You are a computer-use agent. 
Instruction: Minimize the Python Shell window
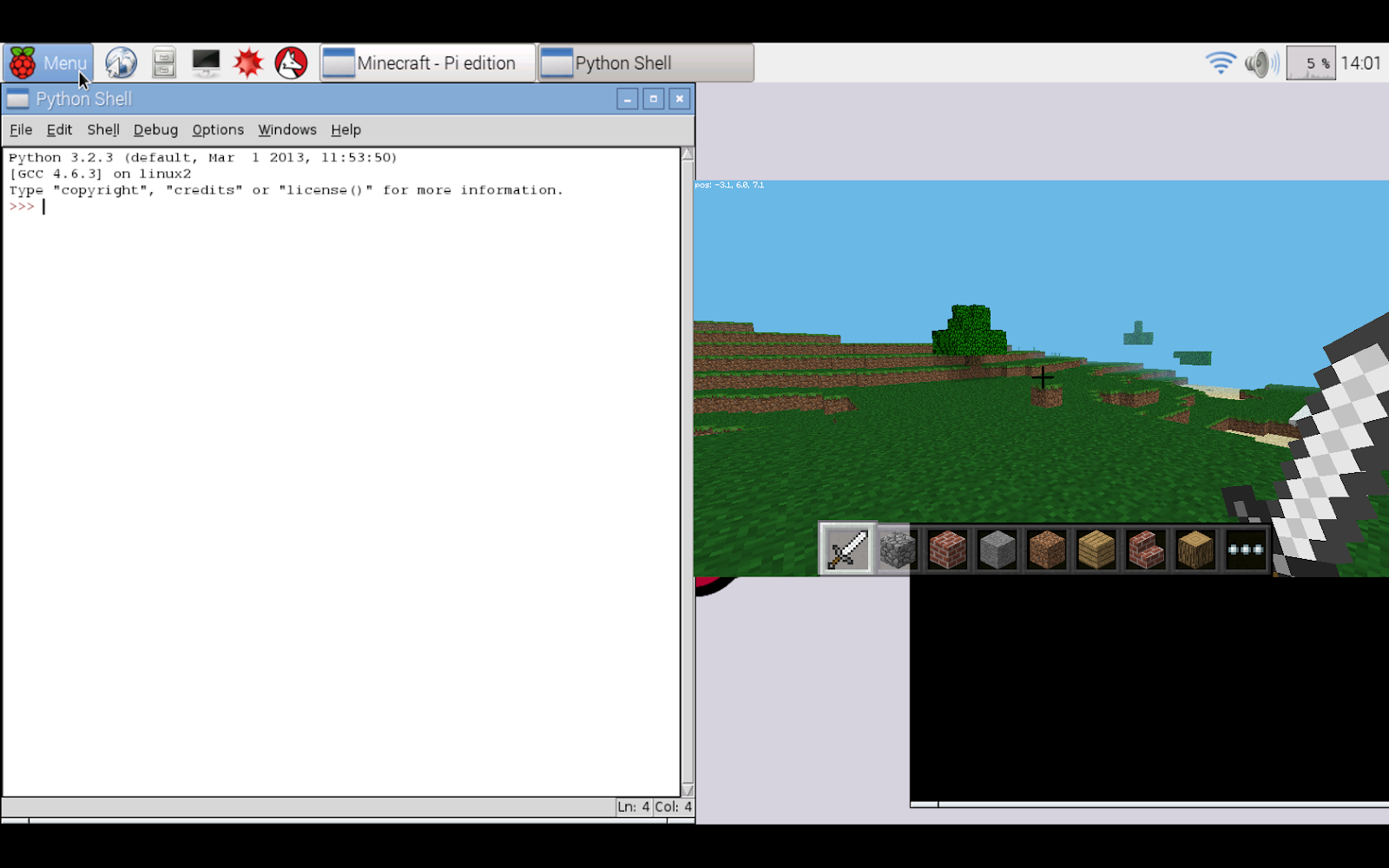[628, 99]
